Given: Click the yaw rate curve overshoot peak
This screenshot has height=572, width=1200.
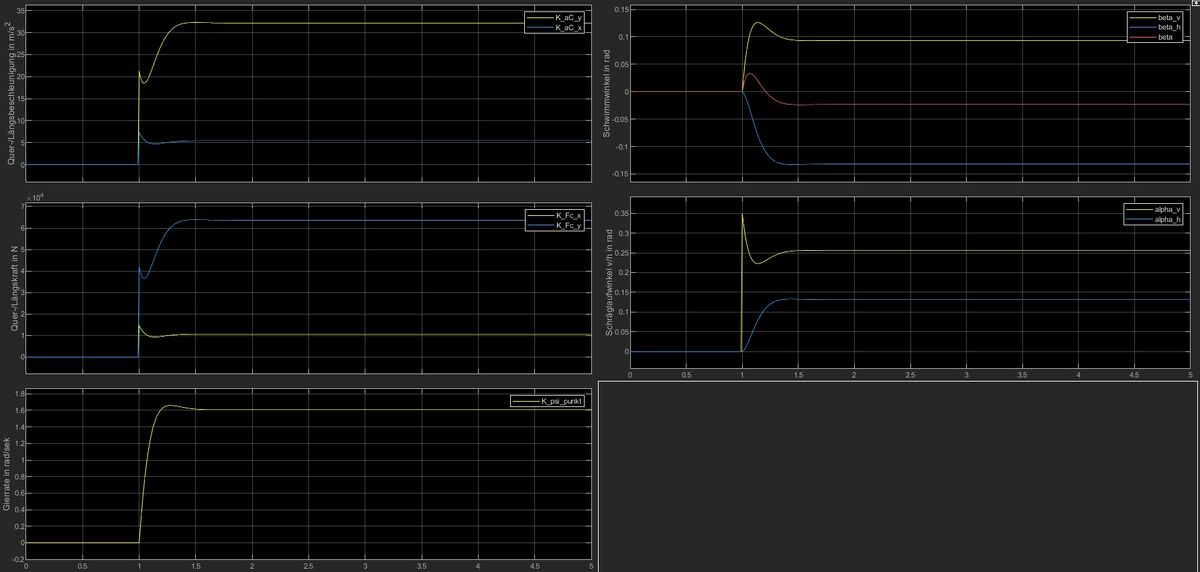Looking at the screenshot, I should [169, 406].
